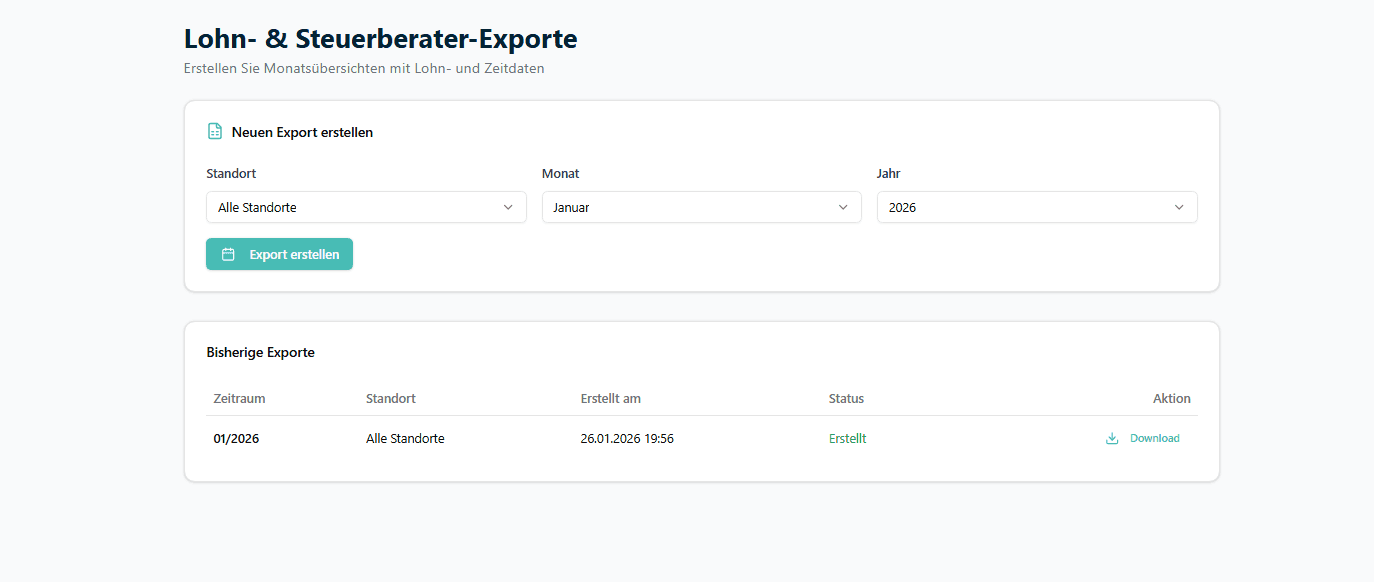Click the green document icon beside Neuen Export erstellen
The height and width of the screenshot is (582, 1374).
(x=214, y=131)
